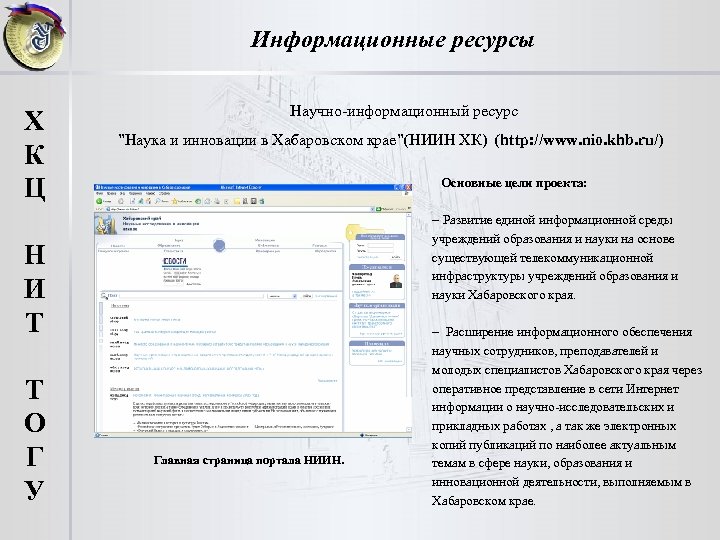Click the portal logo in the page header
This screenshot has height=540, width=720.
(107, 224)
